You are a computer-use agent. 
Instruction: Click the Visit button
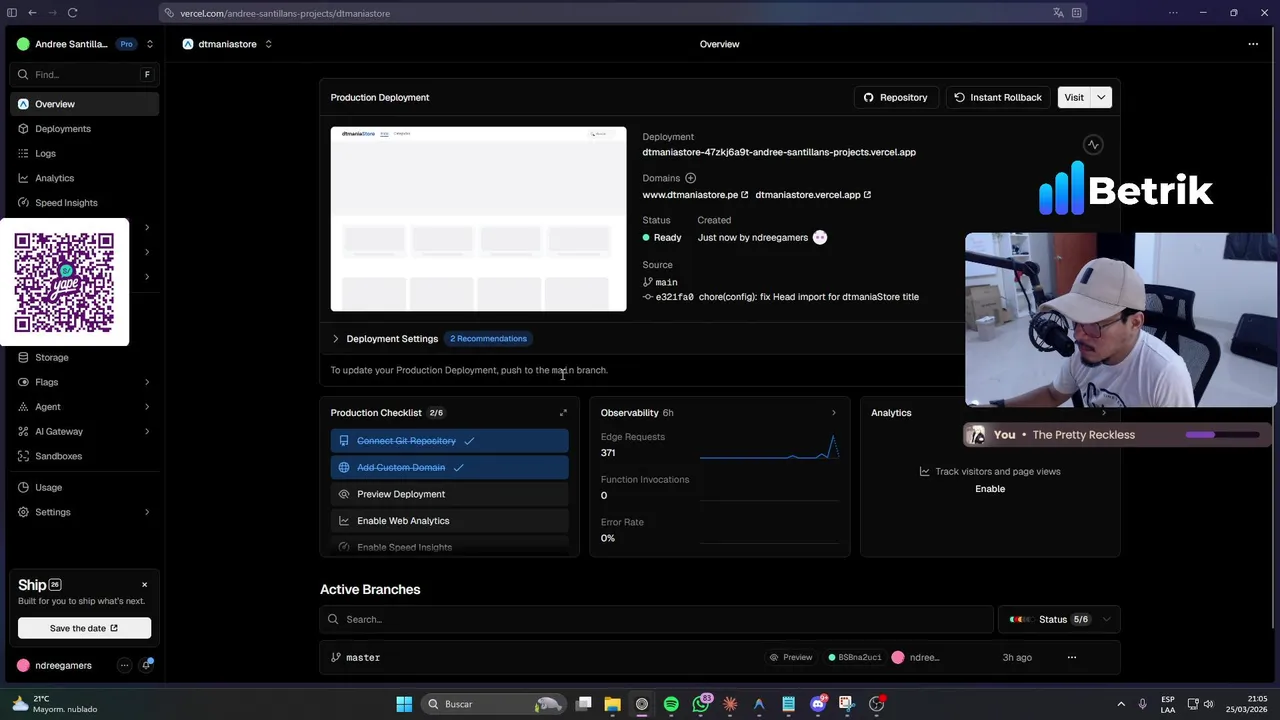[1074, 97]
